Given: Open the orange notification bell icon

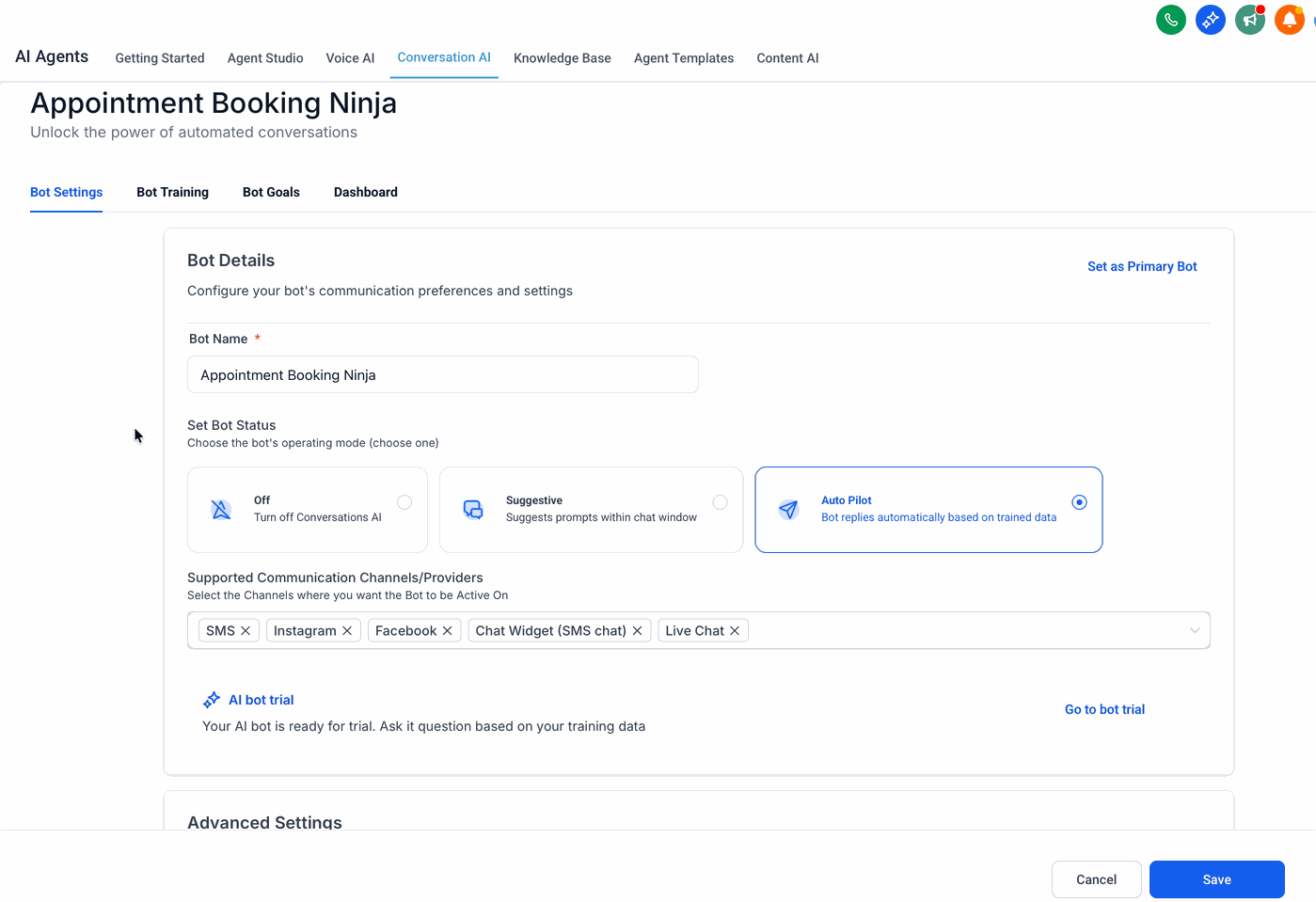Looking at the screenshot, I should 1289,20.
